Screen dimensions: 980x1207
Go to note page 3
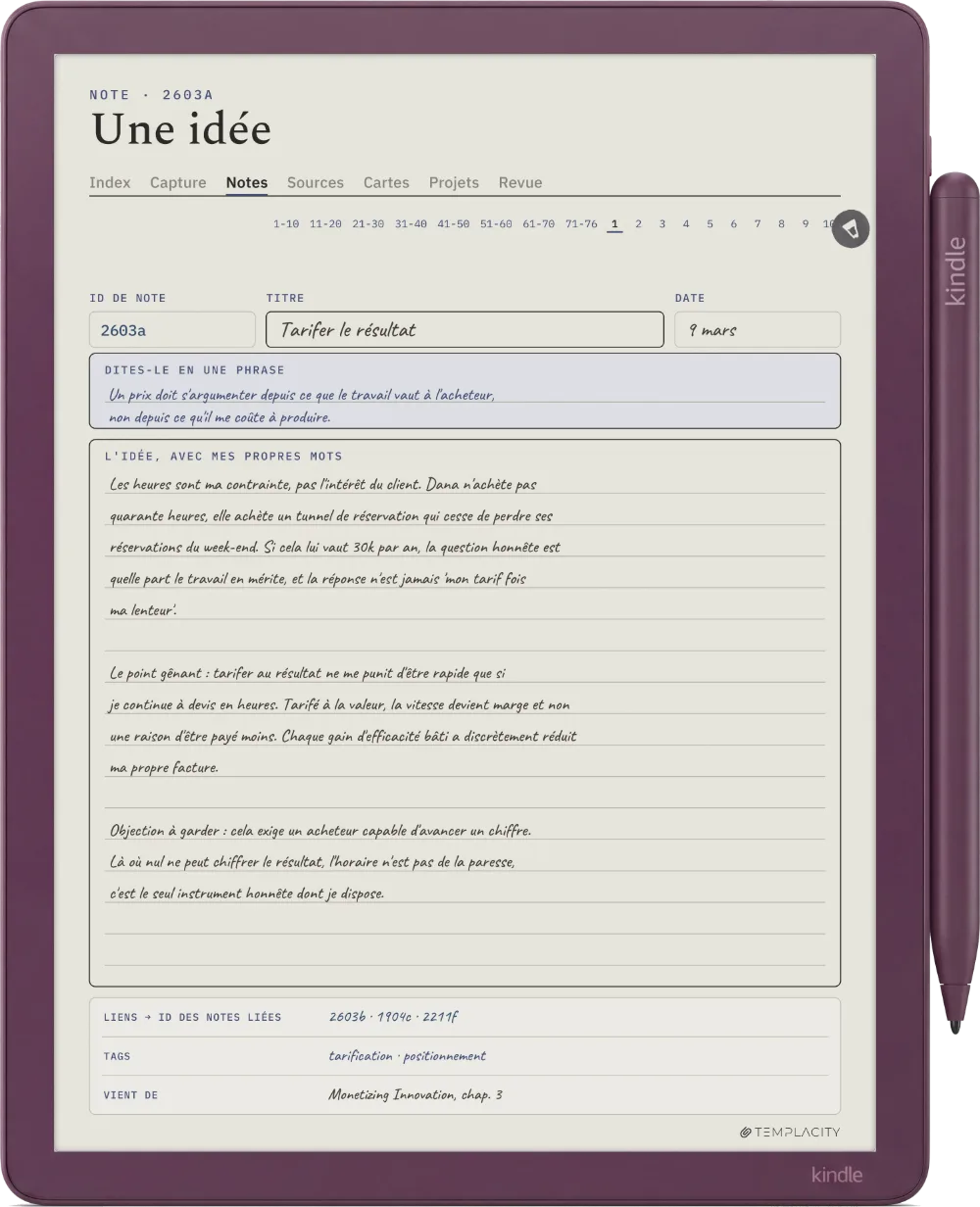pos(661,224)
